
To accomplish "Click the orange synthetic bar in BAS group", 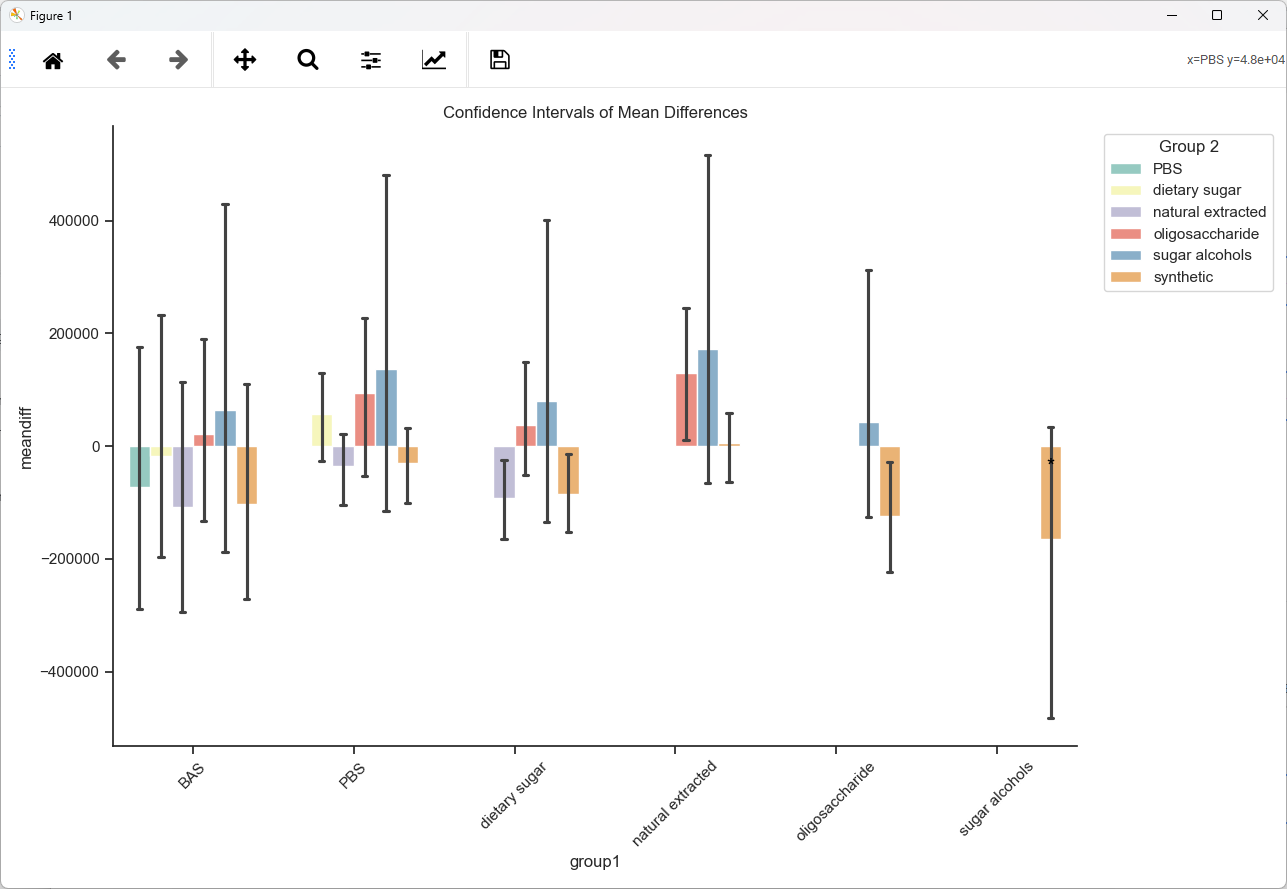I will [x=247, y=475].
